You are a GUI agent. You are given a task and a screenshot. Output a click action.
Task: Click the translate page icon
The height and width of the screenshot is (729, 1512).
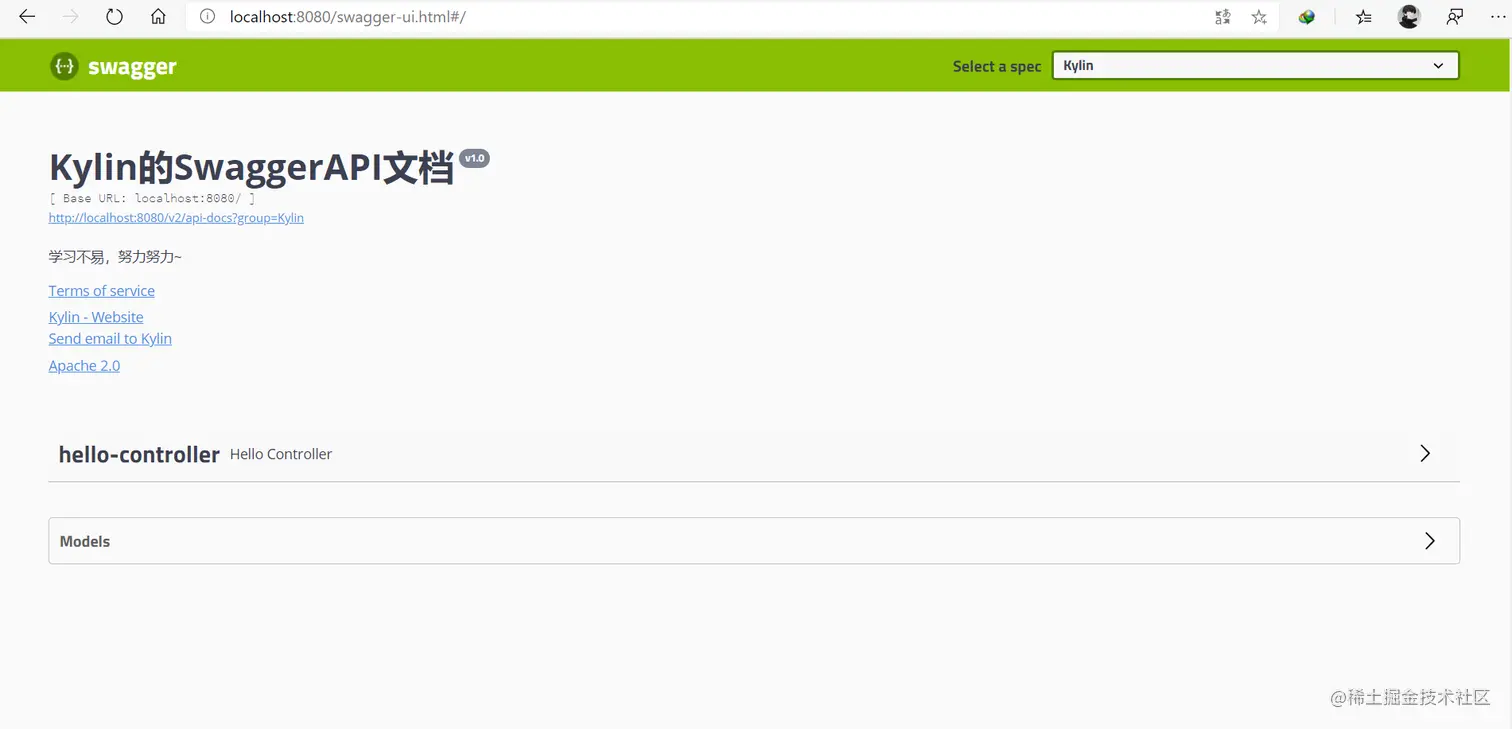coord(1222,17)
